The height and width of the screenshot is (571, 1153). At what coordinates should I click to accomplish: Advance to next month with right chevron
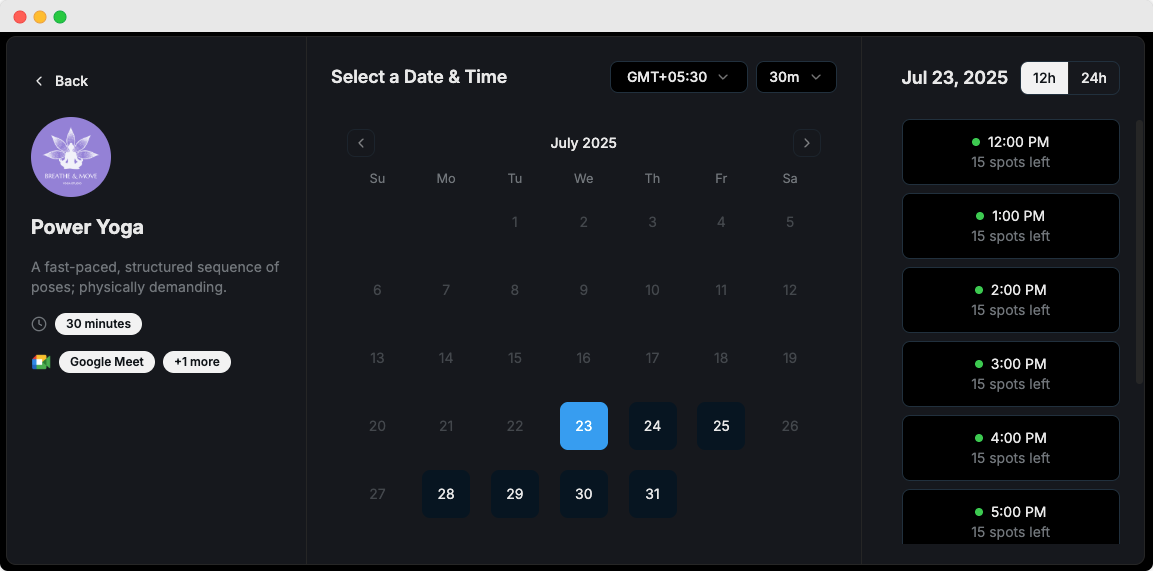[807, 143]
